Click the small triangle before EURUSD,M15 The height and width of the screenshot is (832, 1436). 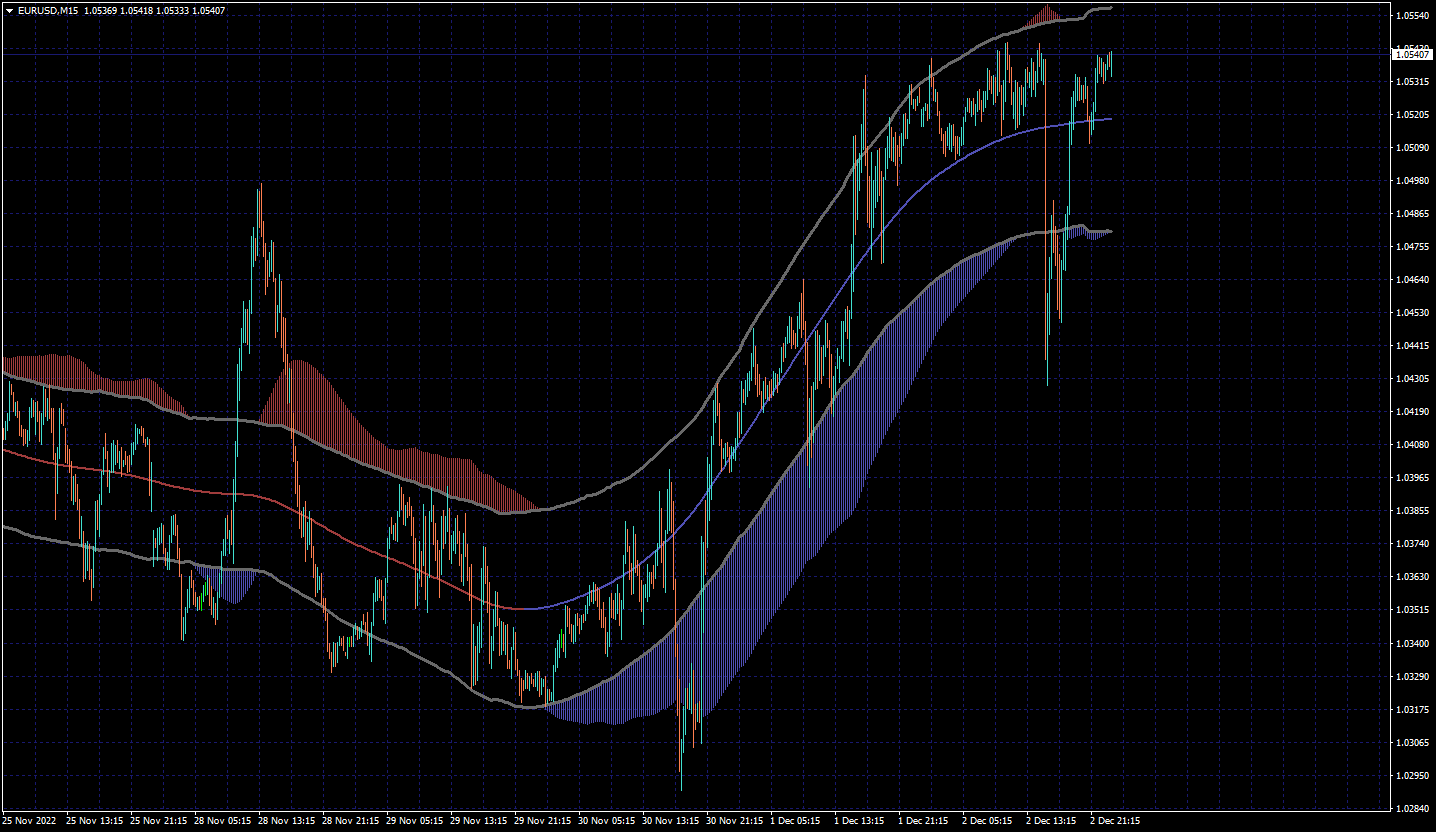pyautogui.click(x=9, y=11)
